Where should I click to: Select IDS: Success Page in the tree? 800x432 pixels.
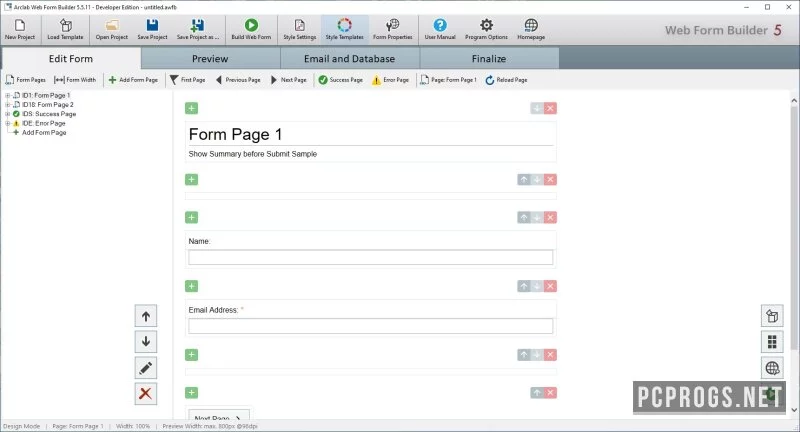(x=49, y=114)
